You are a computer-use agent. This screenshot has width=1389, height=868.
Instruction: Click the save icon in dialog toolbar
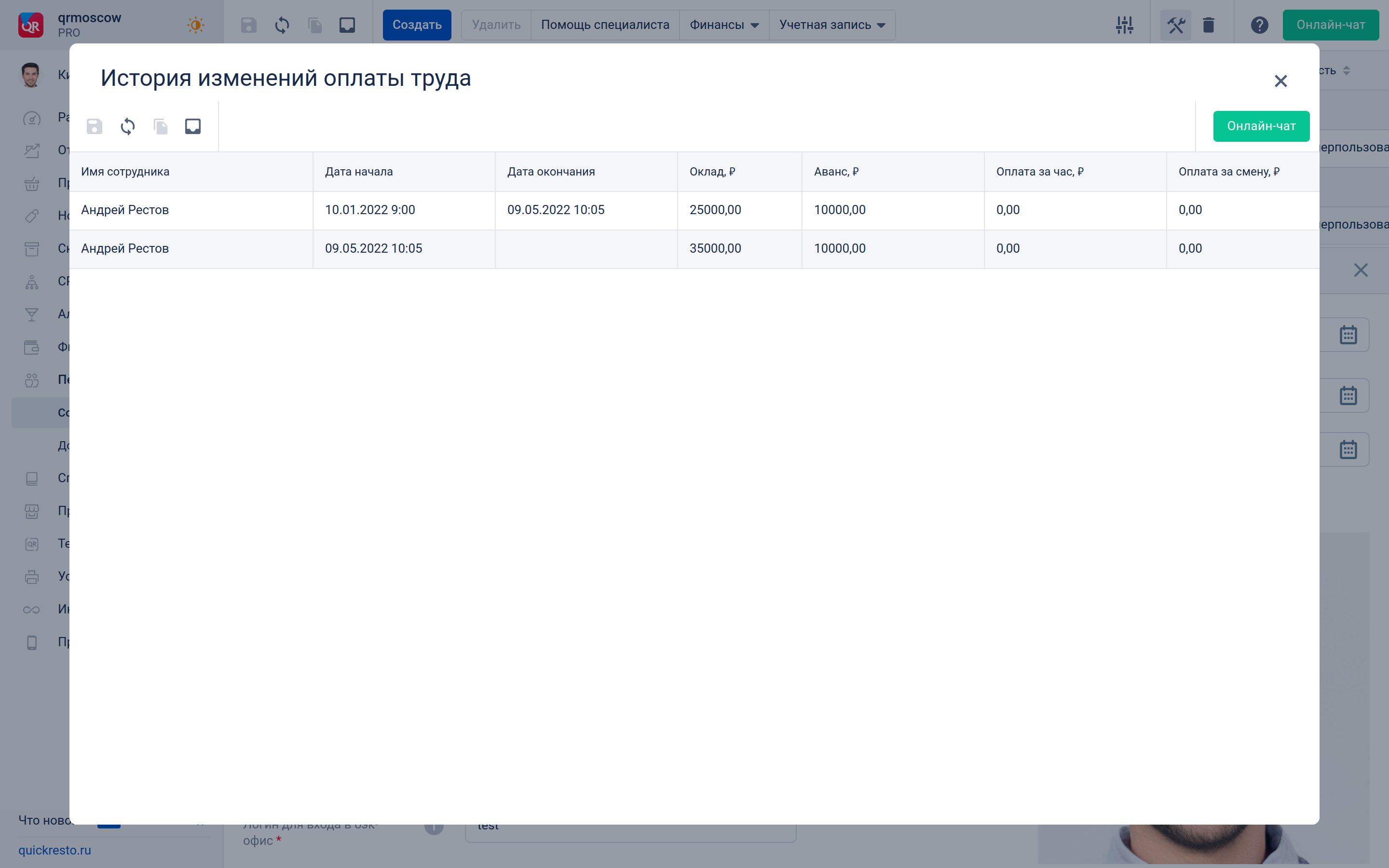(94, 126)
